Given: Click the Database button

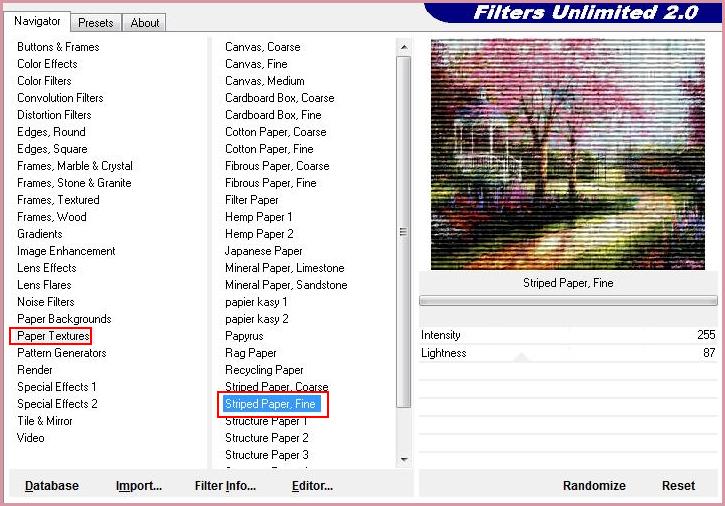Looking at the screenshot, I should (x=52, y=486).
